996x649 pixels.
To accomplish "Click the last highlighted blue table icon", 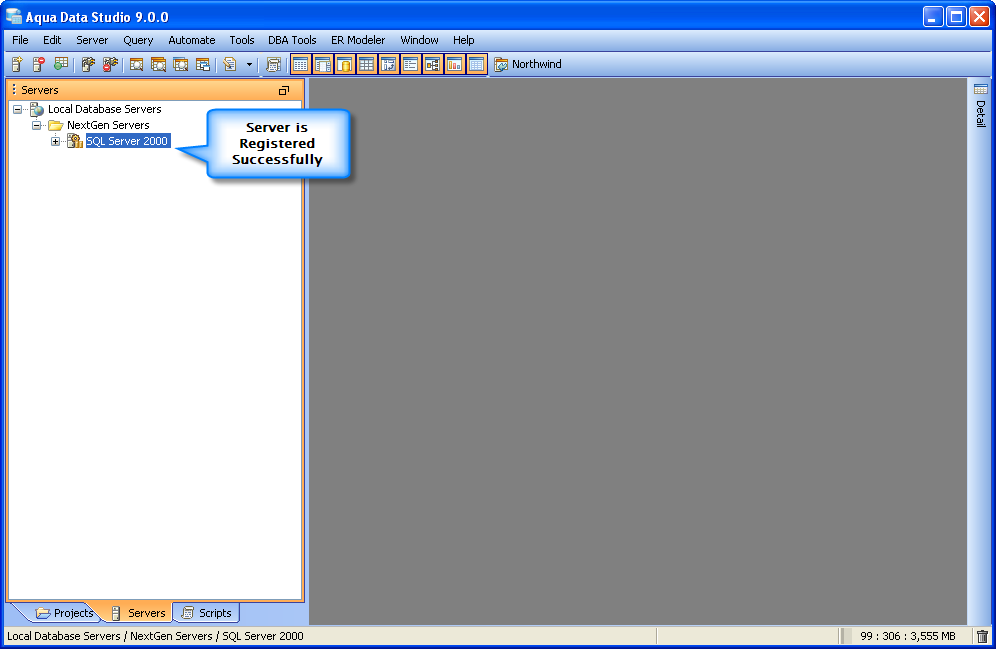I will [476, 64].
